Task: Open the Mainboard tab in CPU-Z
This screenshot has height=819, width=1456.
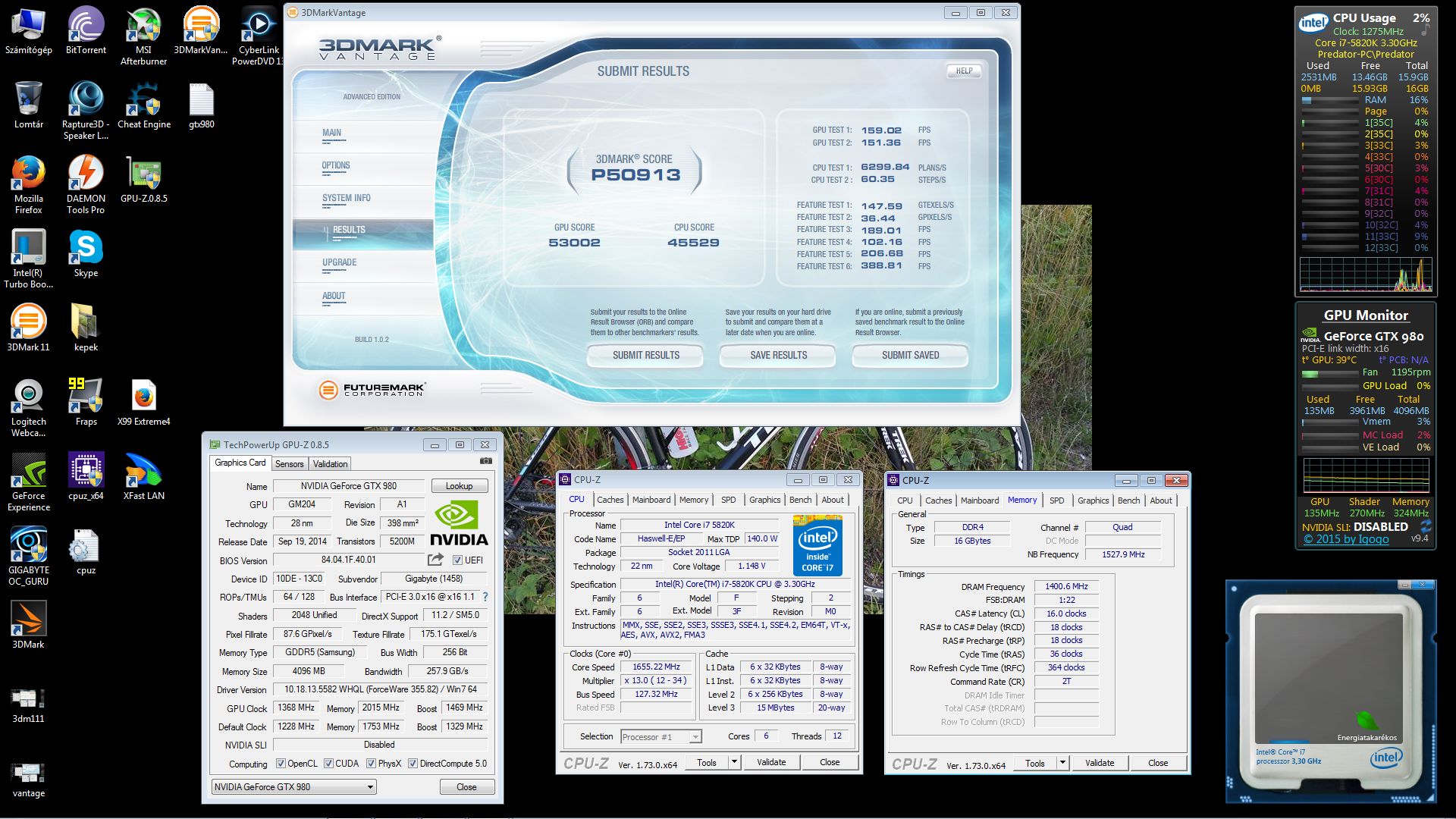Action: [651, 500]
